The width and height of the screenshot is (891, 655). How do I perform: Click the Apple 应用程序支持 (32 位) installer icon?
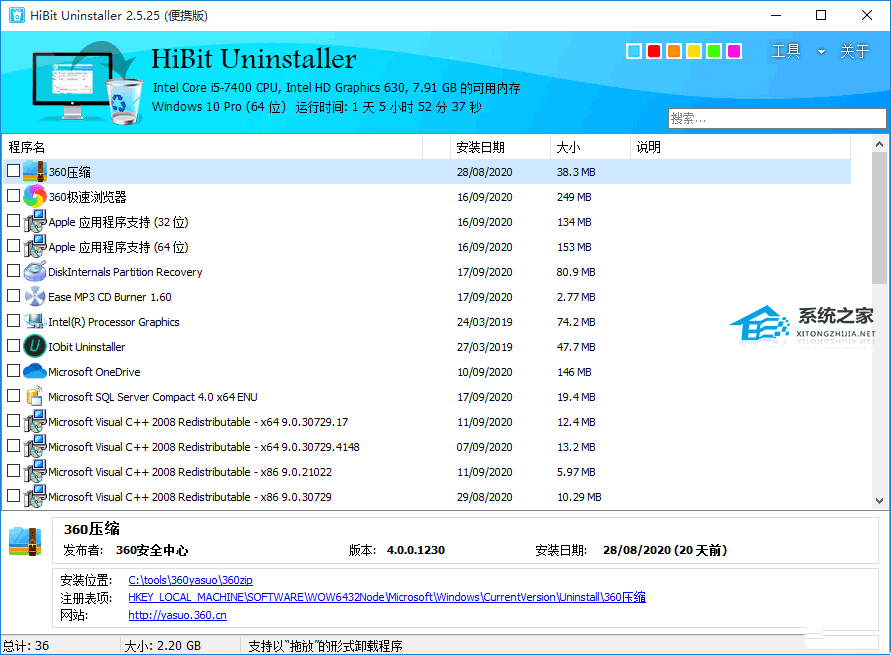[x=35, y=222]
